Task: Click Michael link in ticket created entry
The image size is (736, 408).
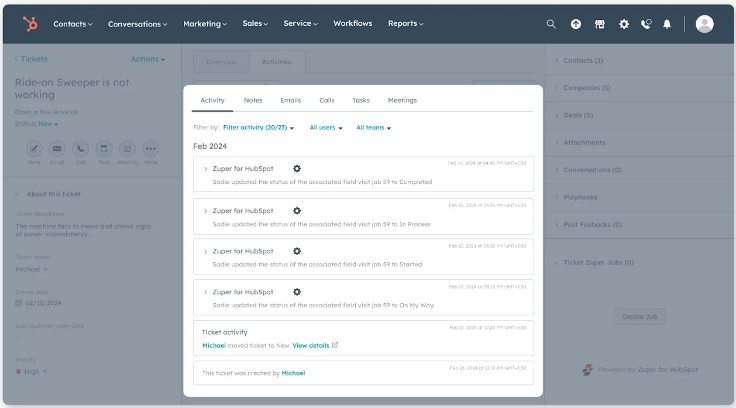Action: [293, 373]
